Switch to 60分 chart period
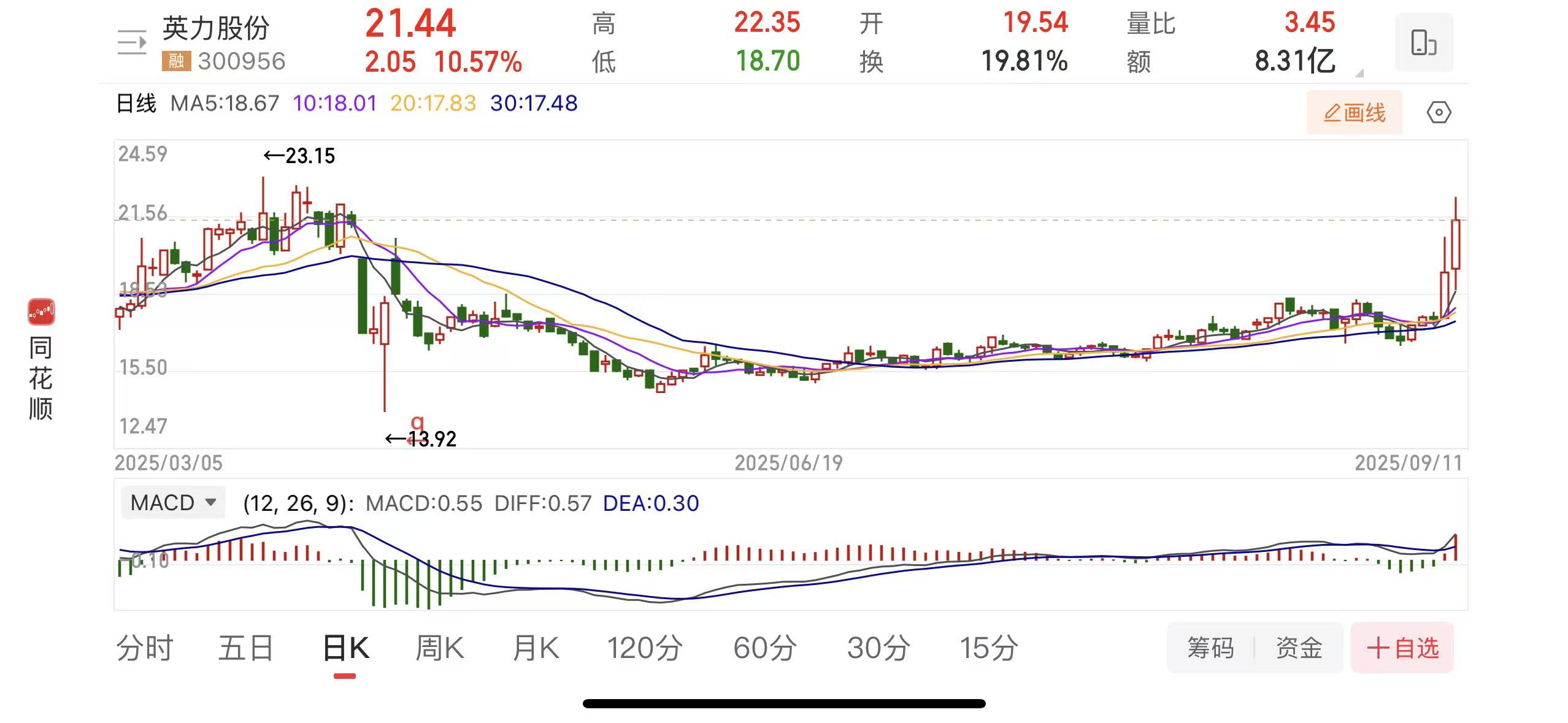This screenshot has height=723, width=1568. [x=764, y=648]
